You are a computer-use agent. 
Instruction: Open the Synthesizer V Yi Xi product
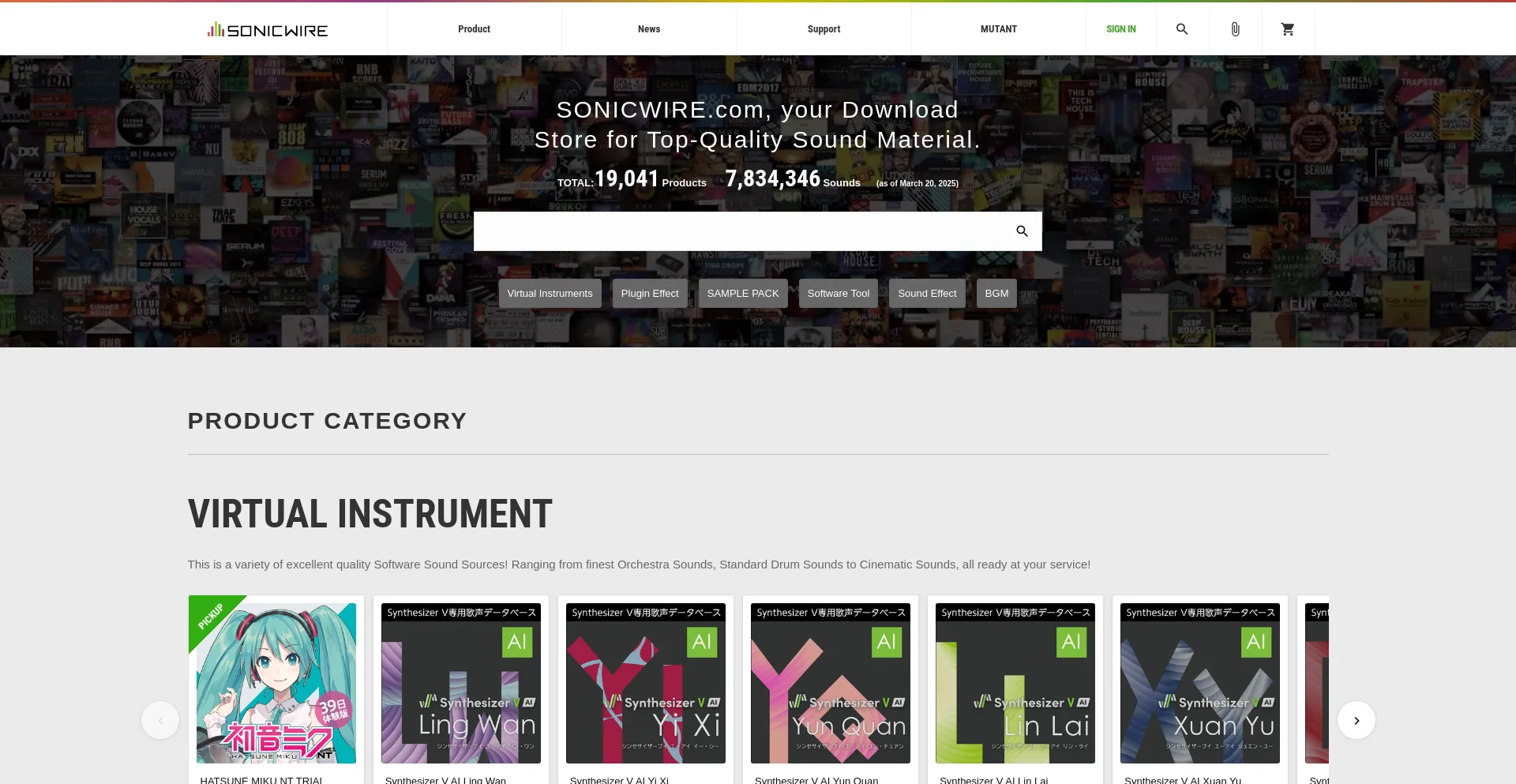point(645,684)
